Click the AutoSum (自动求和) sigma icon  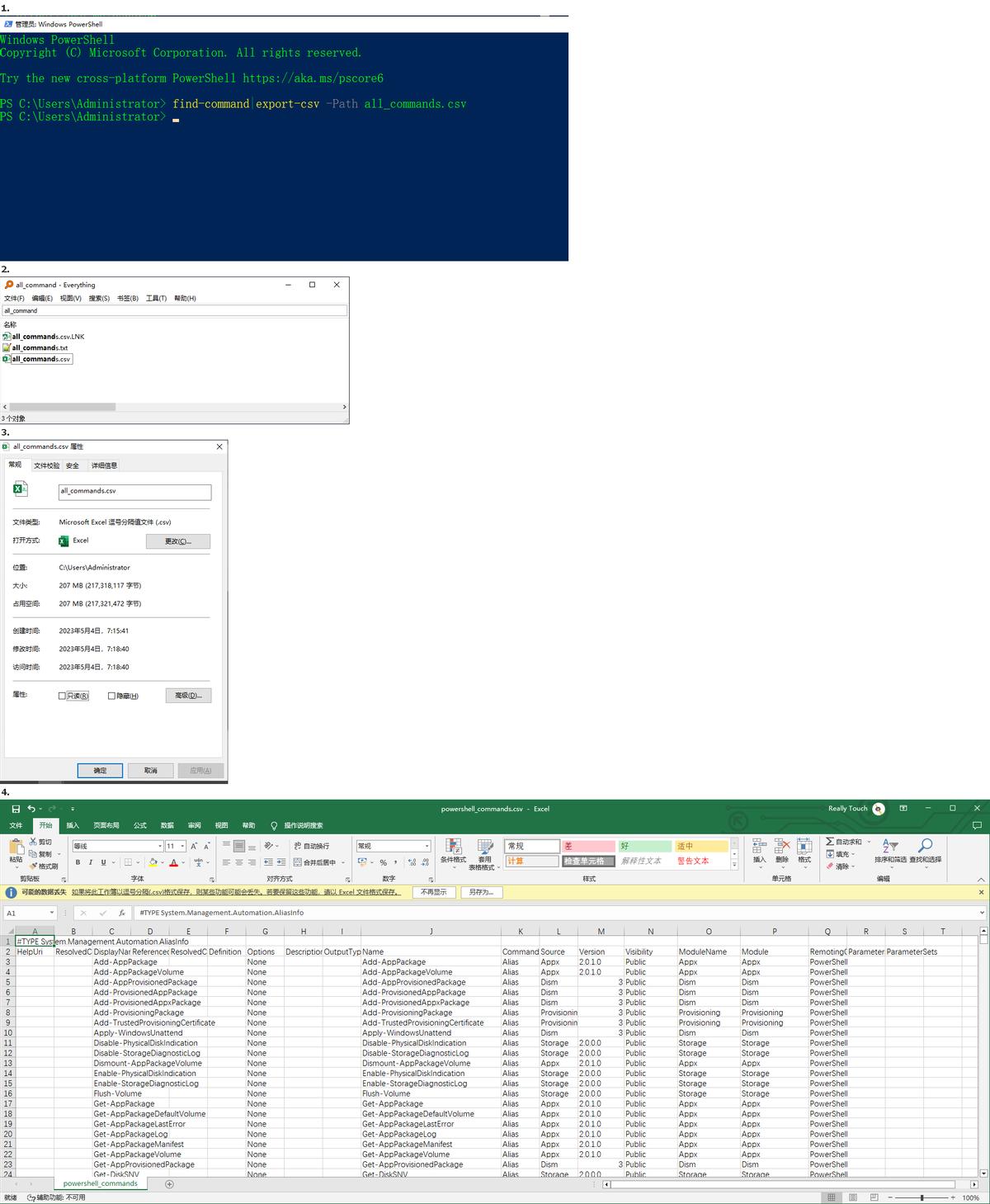[830, 842]
